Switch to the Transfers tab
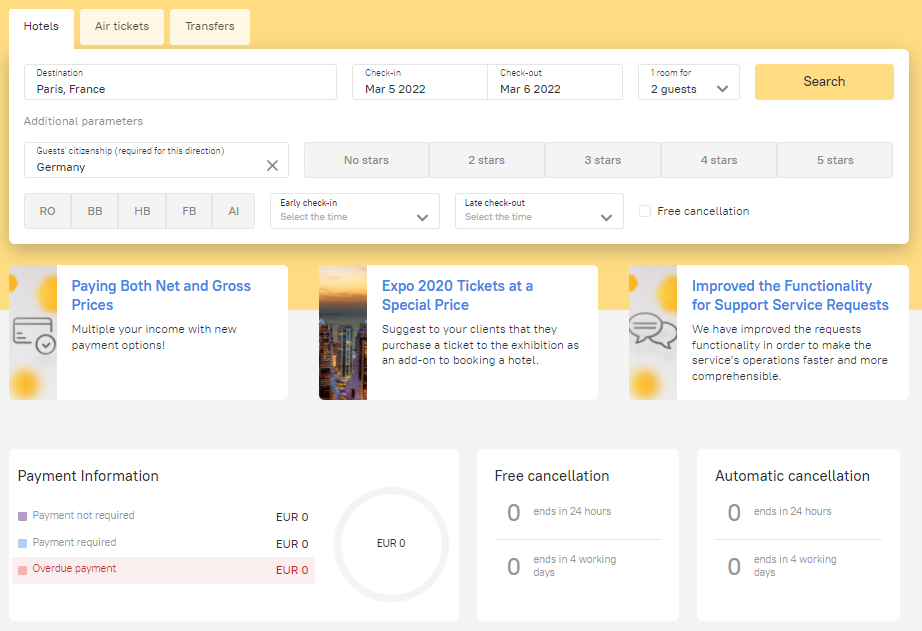The width and height of the screenshot is (922, 631). tap(210, 27)
